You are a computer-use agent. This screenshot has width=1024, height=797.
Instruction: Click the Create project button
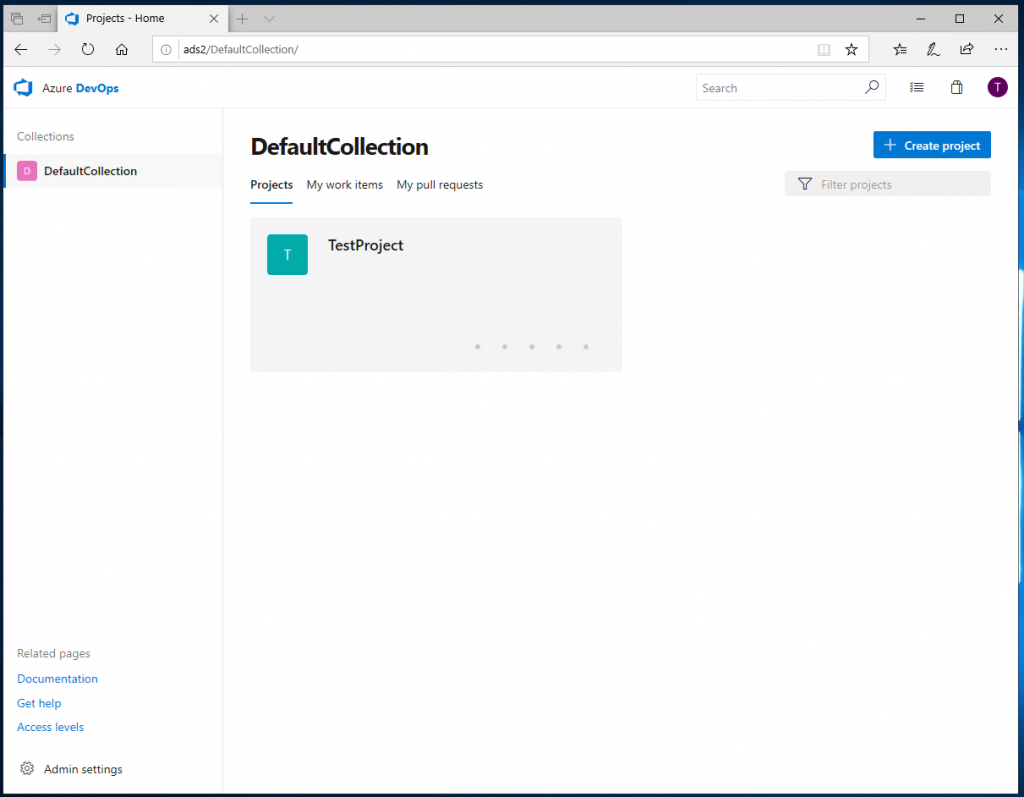tap(931, 145)
